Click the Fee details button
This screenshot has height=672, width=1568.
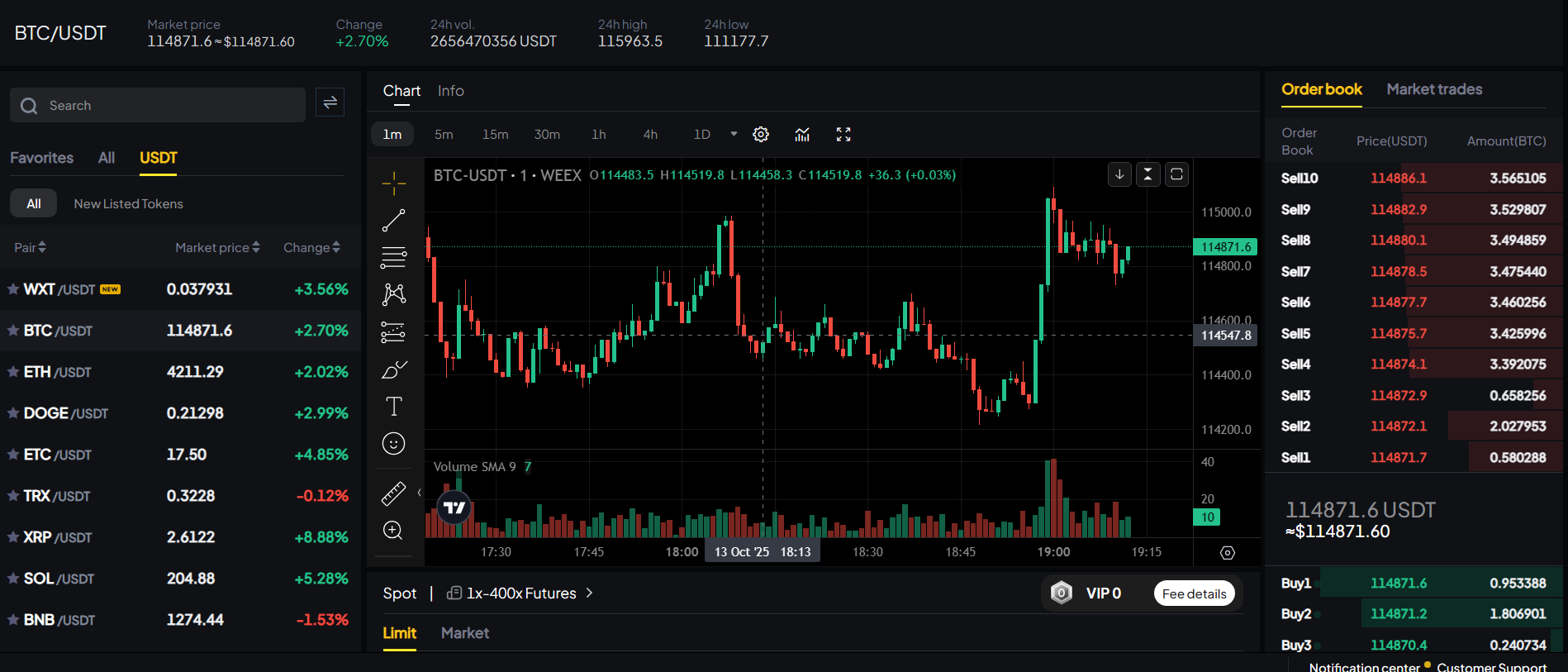click(1194, 593)
